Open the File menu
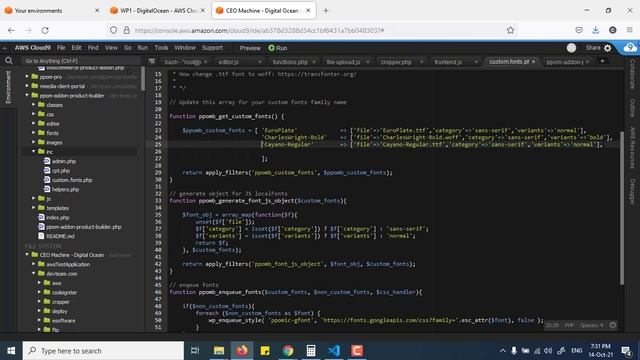This screenshot has width=640, height=360. (x=61, y=48)
